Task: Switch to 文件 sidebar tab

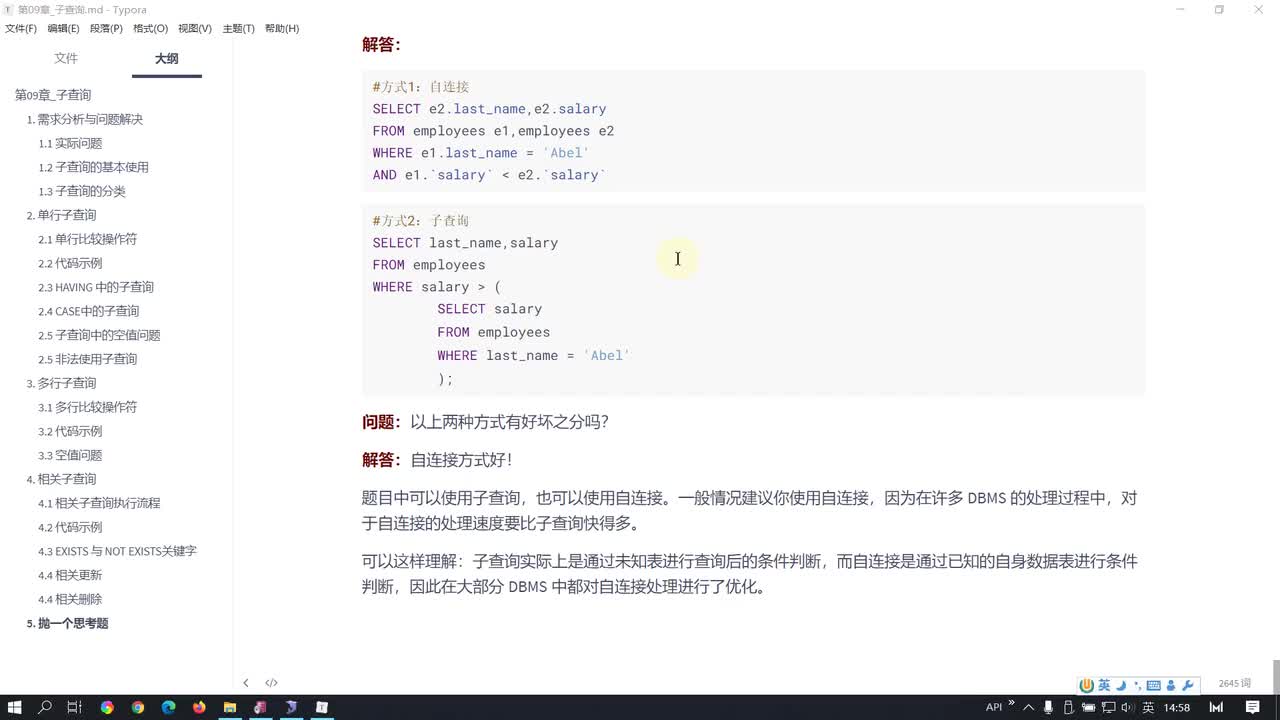Action: [66, 59]
